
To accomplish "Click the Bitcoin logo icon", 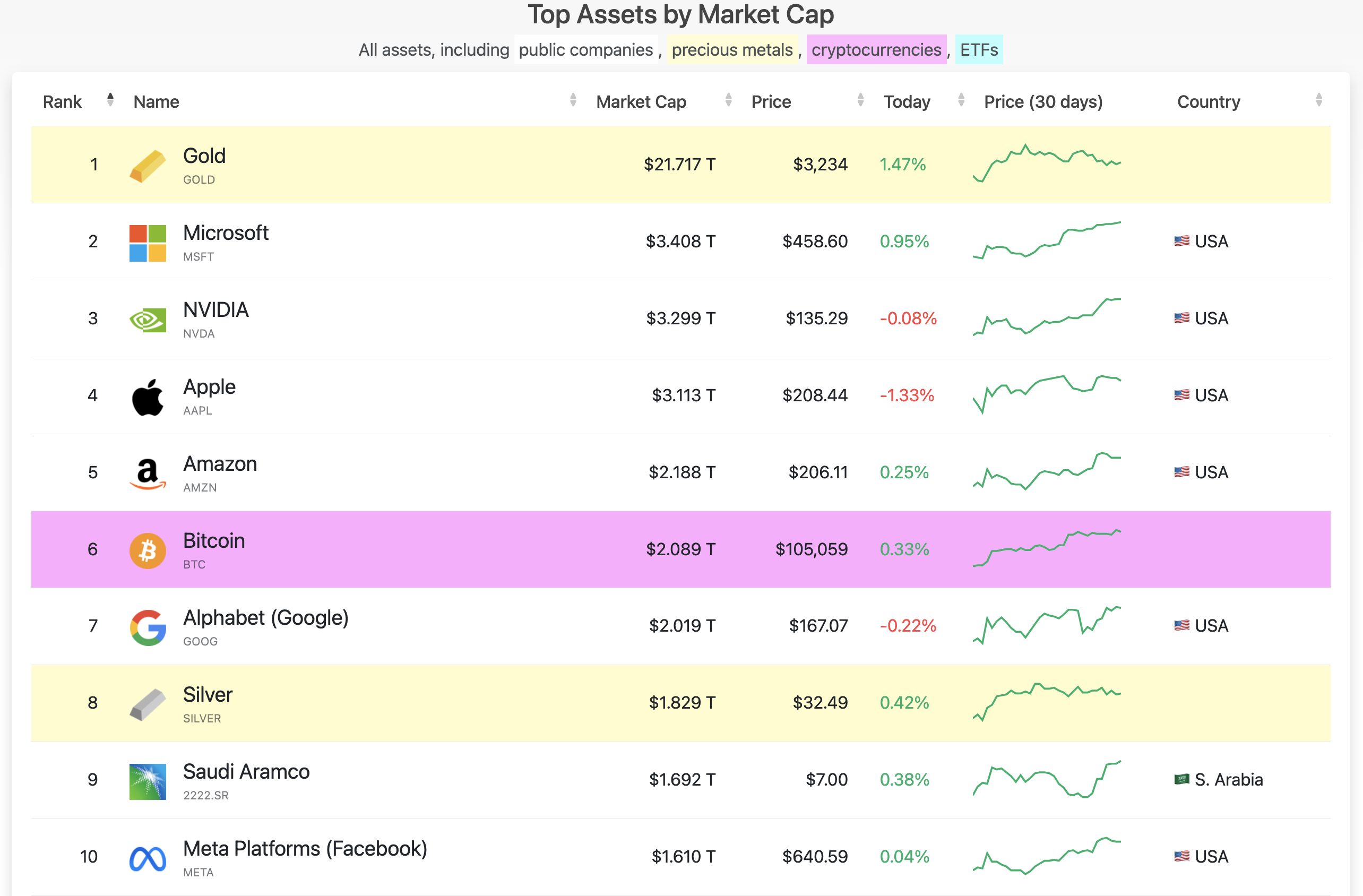I will click(148, 550).
